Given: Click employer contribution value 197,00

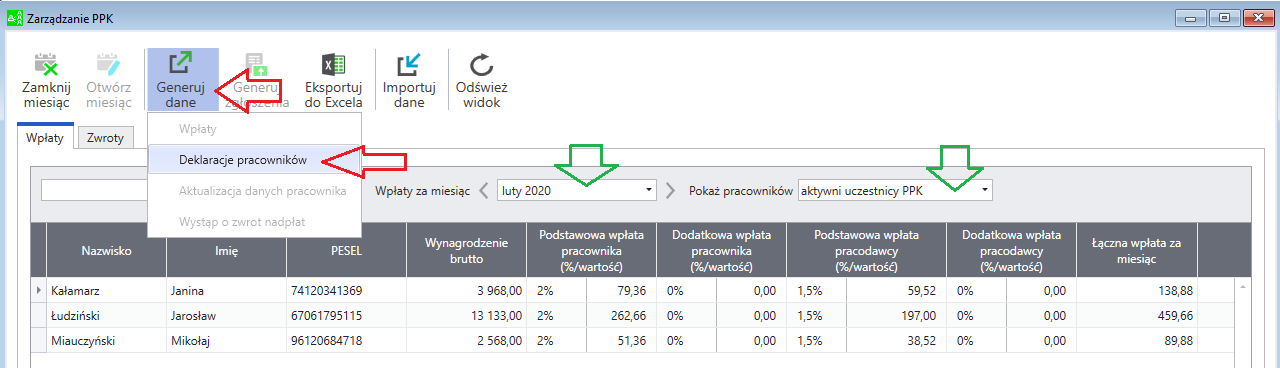Looking at the screenshot, I should pos(897,316).
